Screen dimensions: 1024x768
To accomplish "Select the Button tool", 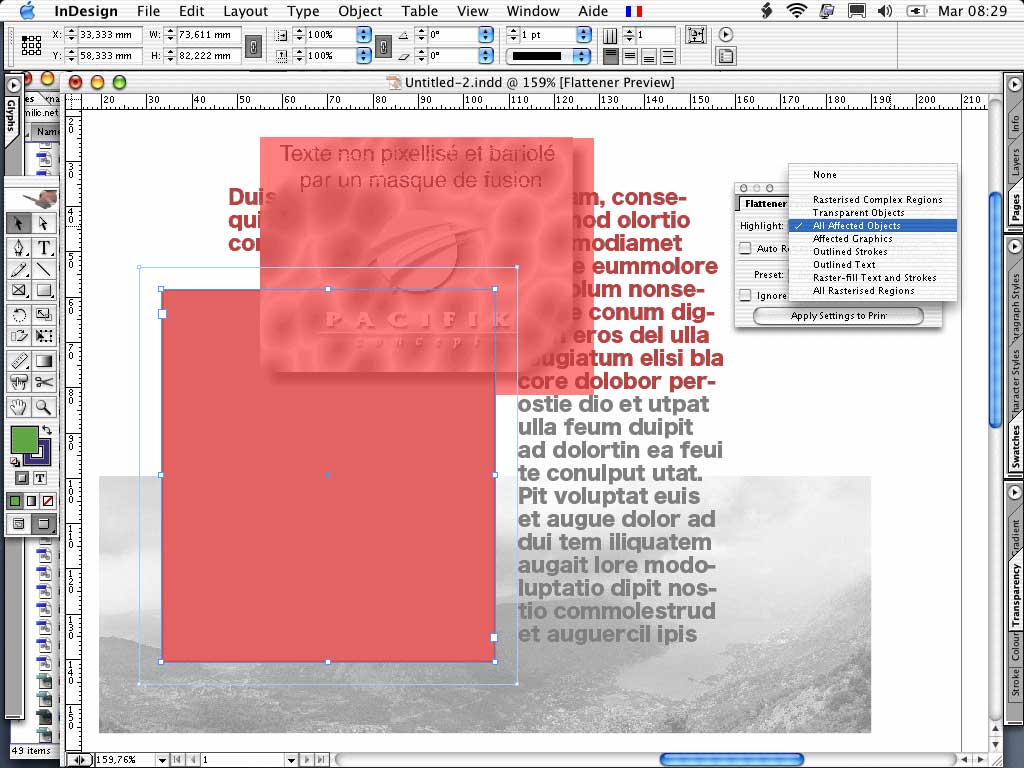I will [19, 382].
